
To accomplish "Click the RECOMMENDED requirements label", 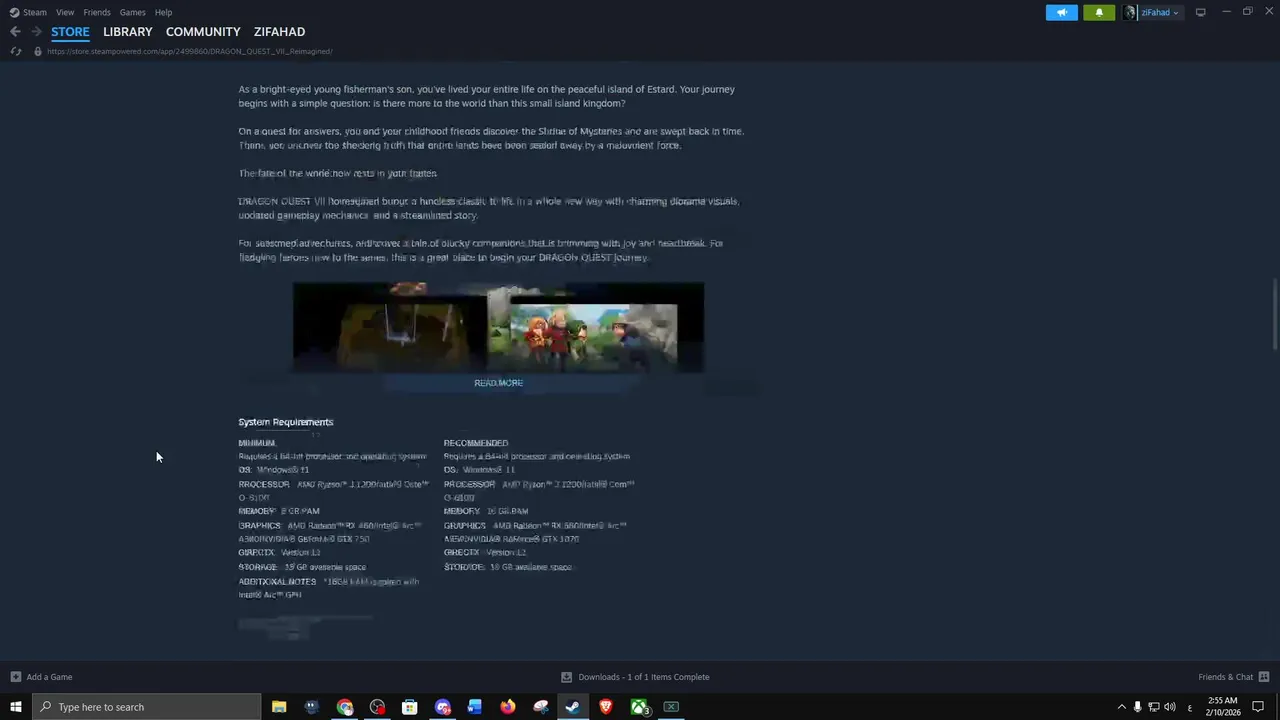I will (x=476, y=443).
